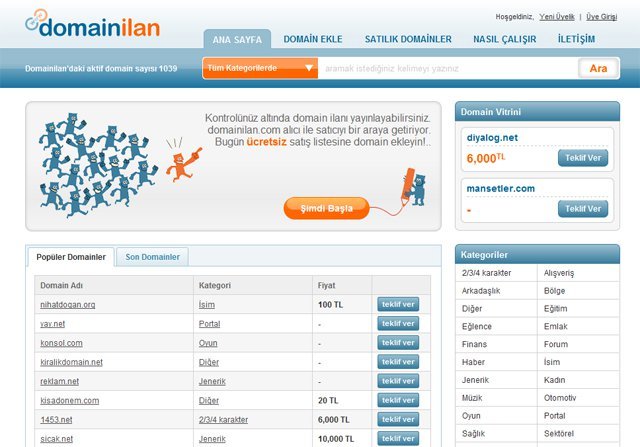Image resolution: width=640 pixels, height=447 pixels.
Task: Click the Üye Girişi link
Action: point(602,17)
